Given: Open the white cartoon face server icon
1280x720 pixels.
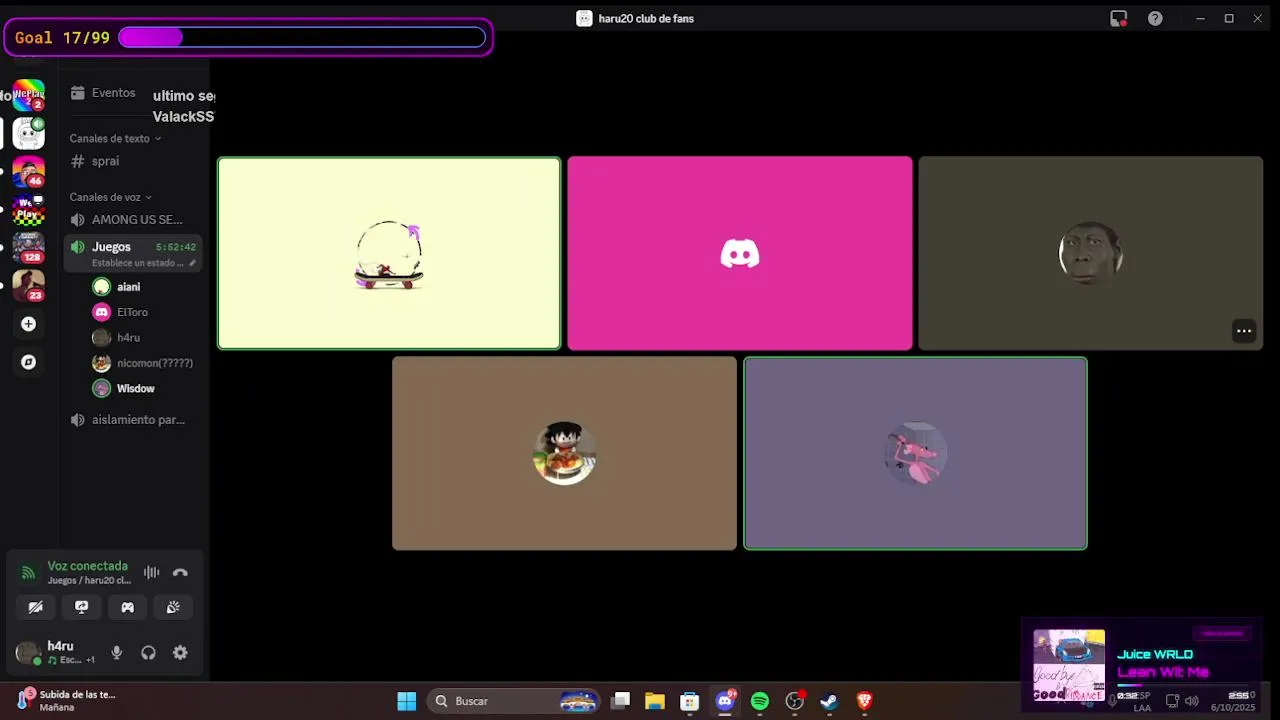Looking at the screenshot, I should [28, 133].
